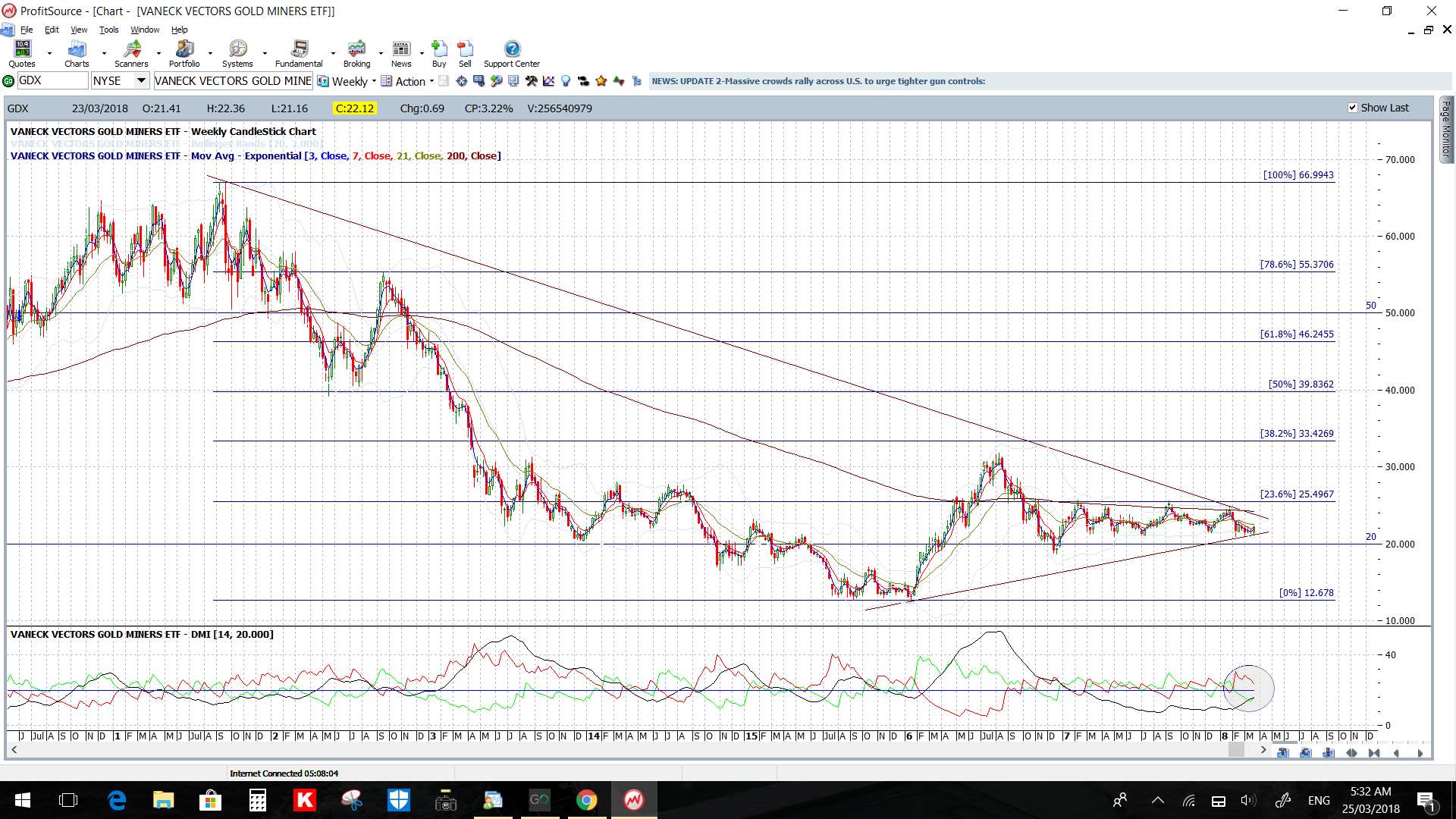Open the Weekly timeframe dropdown

coord(374,81)
